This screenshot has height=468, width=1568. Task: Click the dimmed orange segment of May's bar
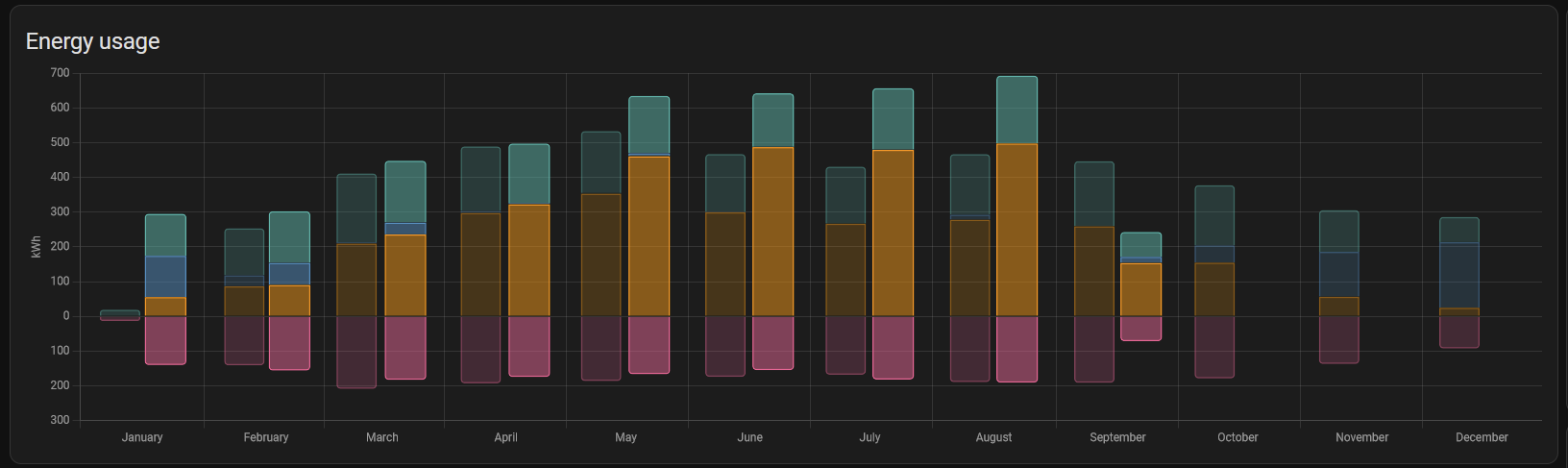[x=600, y=255]
